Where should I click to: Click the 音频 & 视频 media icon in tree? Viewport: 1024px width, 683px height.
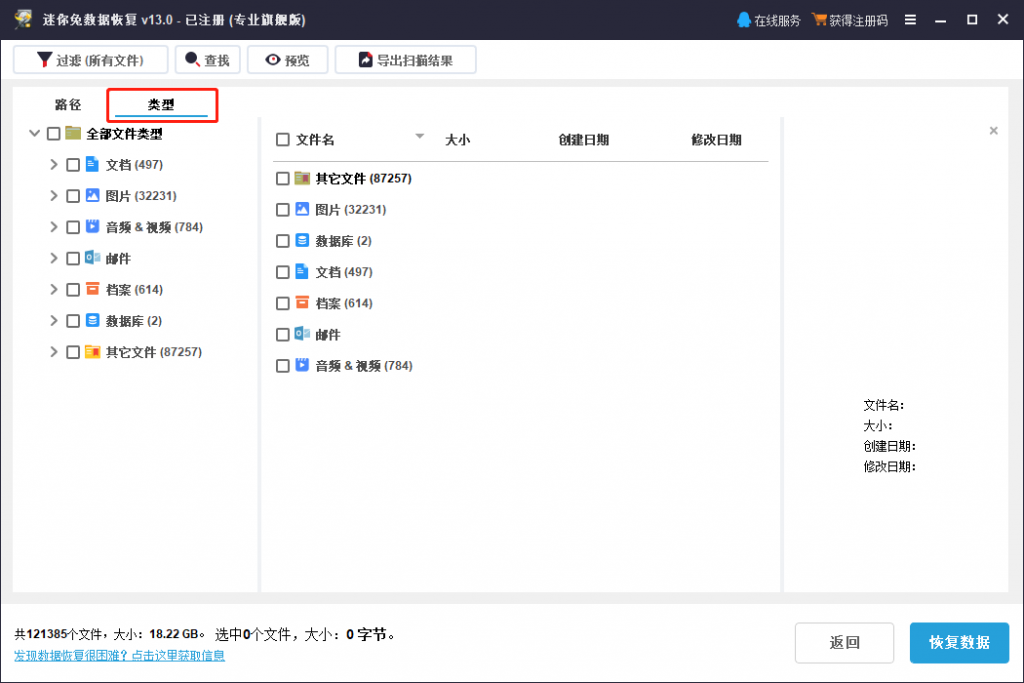pyautogui.click(x=93, y=227)
